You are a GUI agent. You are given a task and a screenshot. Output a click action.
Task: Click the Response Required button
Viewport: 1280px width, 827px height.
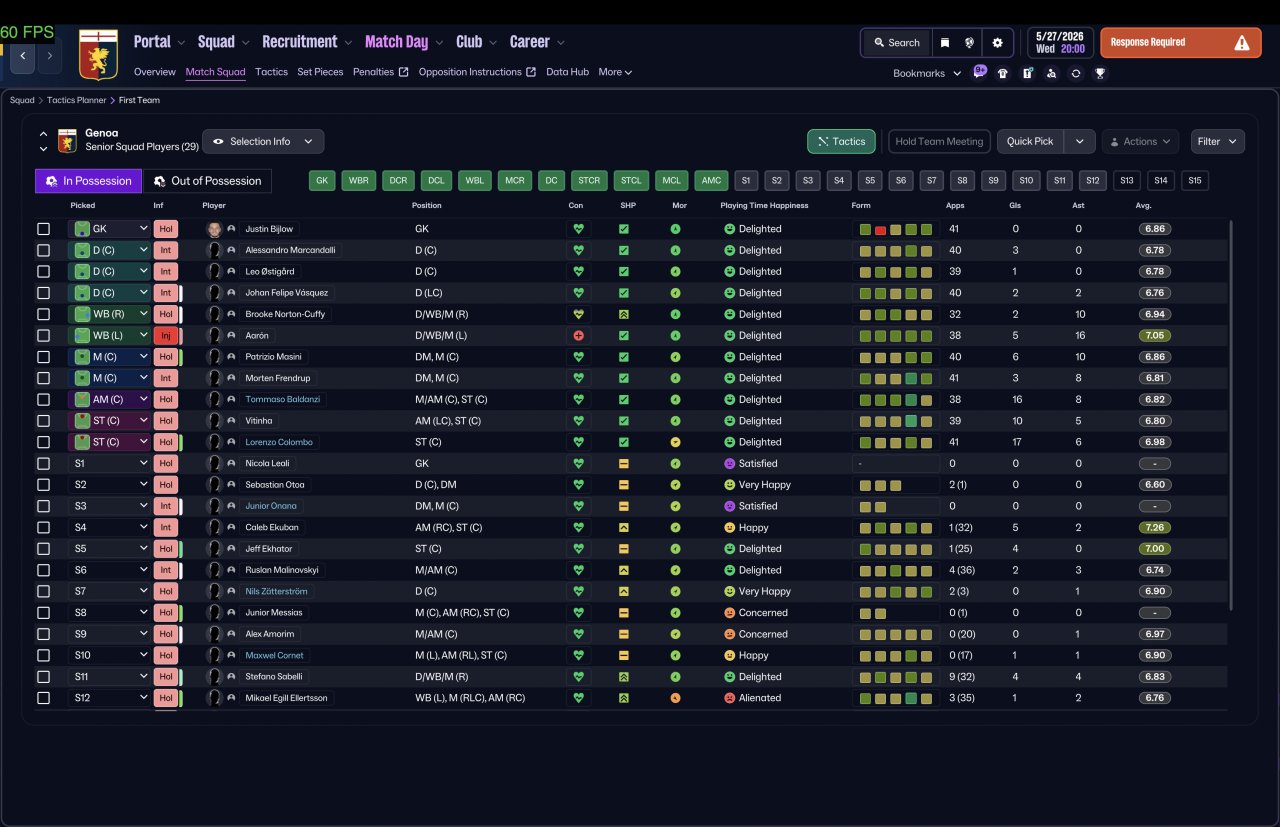click(1181, 43)
